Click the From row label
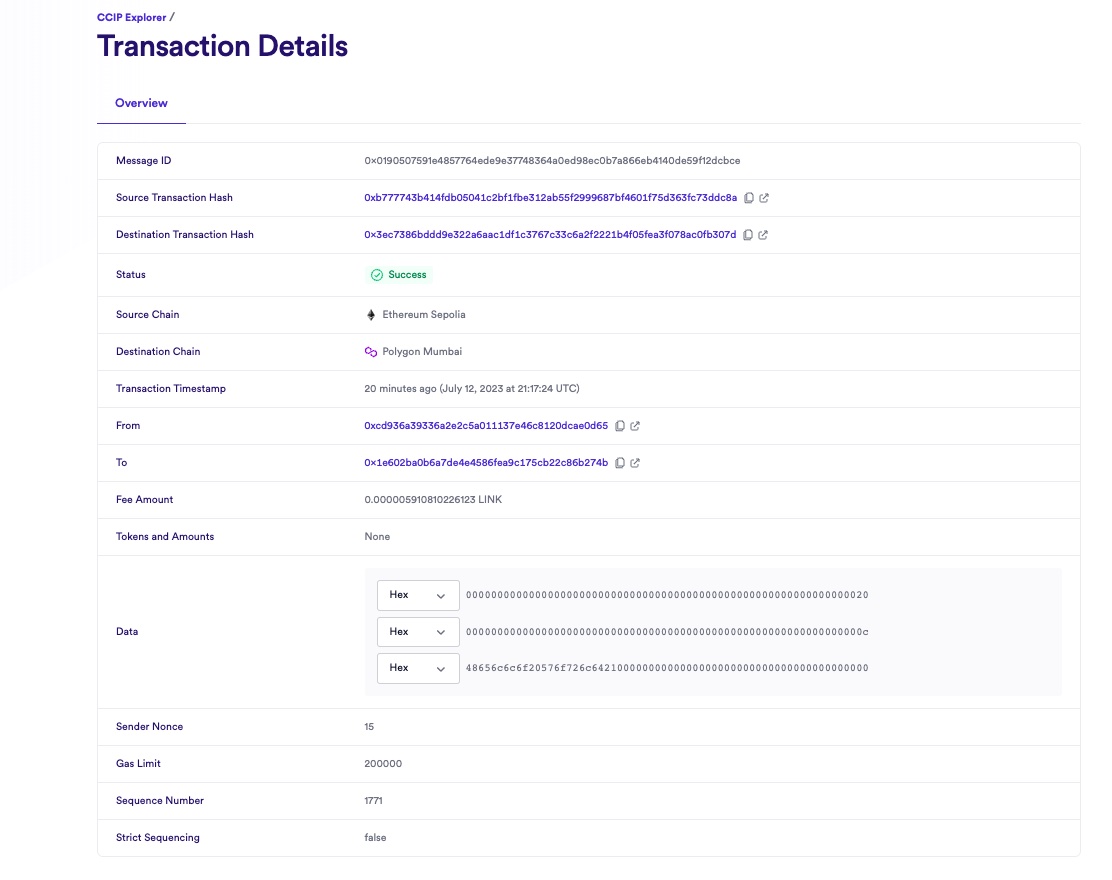Image resolution: width=1112 pixels, height=880 pixels. pos(128,426)
